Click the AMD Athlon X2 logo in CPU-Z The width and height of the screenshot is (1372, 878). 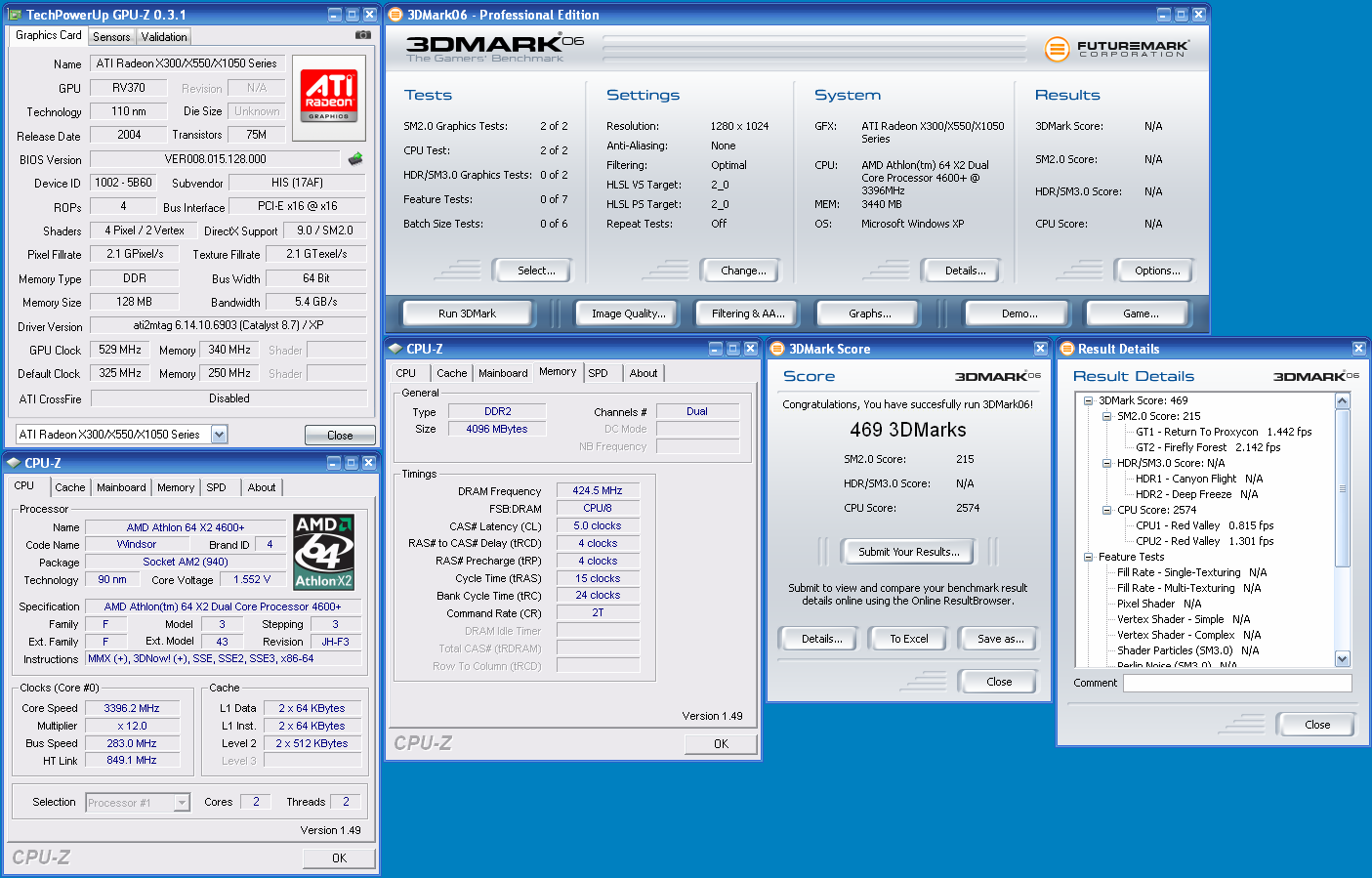coord(323,552)
